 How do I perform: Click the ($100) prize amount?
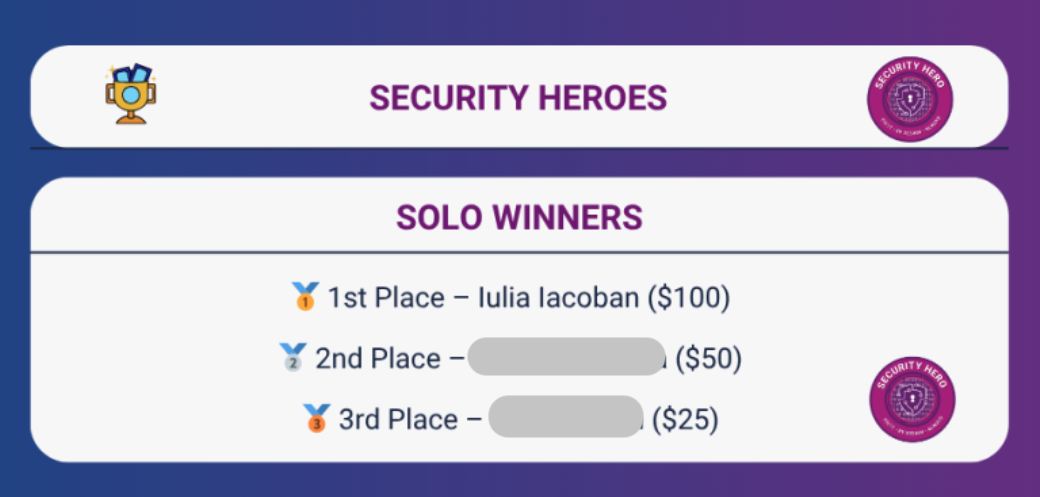click(689, 297)
